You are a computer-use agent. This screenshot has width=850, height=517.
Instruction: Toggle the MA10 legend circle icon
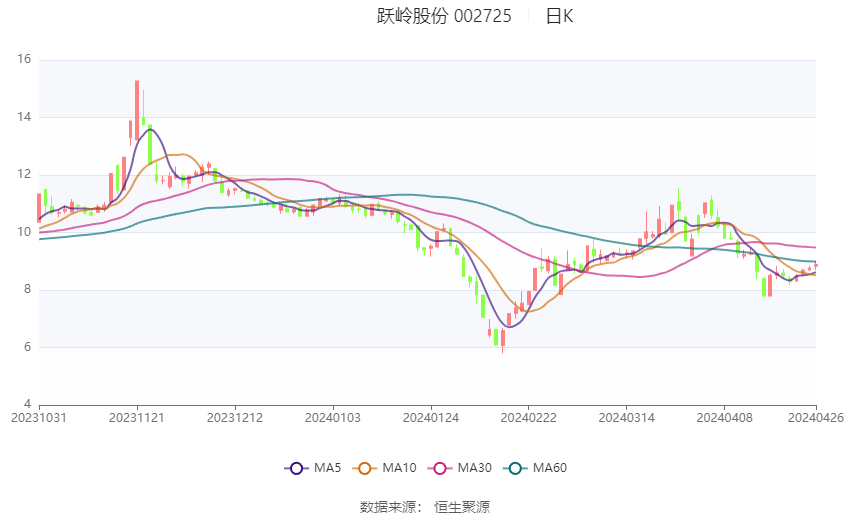point(364,468)
